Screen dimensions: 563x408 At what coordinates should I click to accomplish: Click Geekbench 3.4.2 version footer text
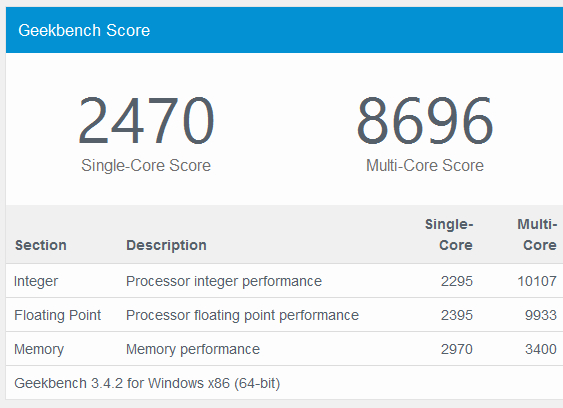(x=147, y=383)
